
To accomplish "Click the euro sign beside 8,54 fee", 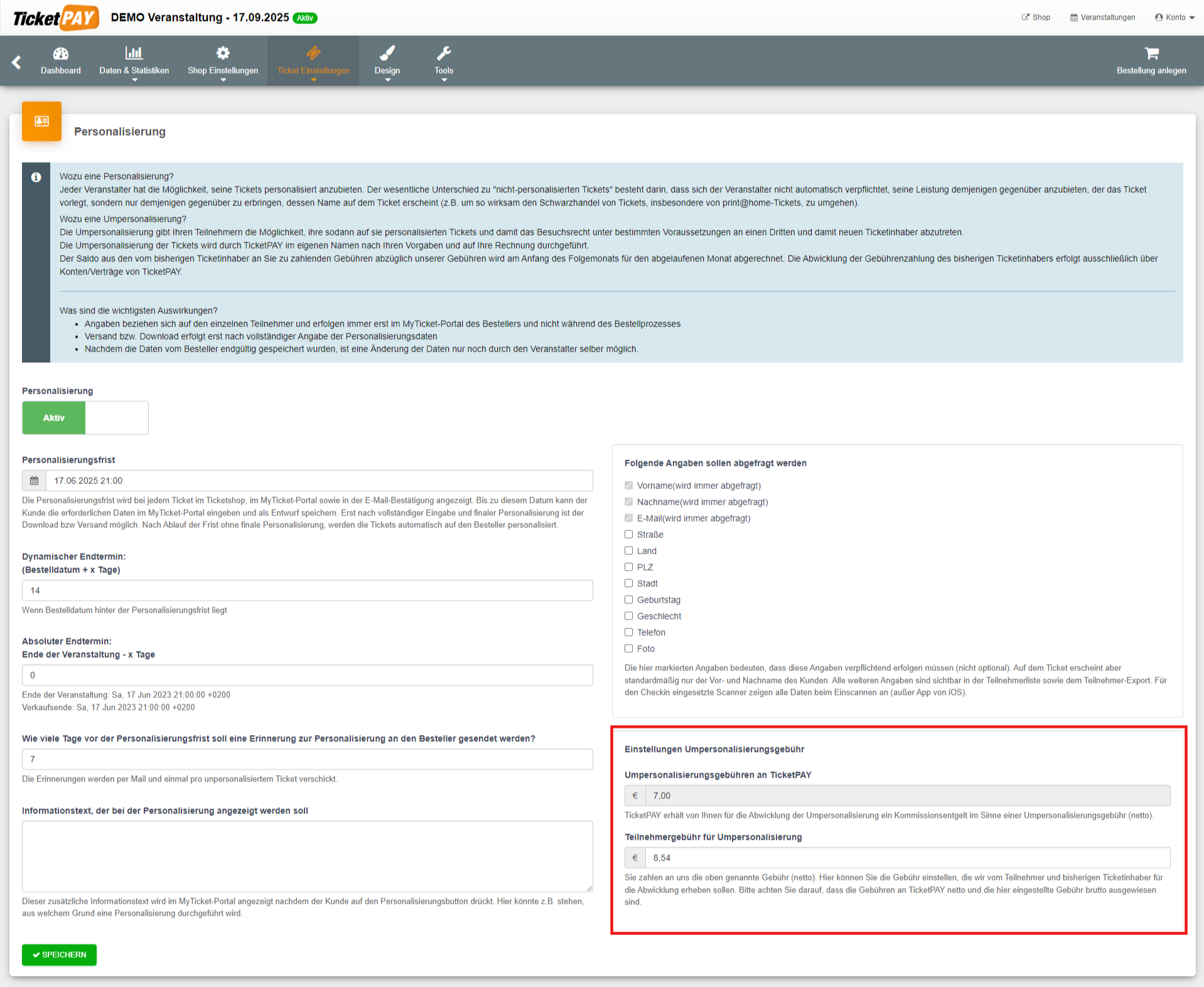I will click(635, 858).
